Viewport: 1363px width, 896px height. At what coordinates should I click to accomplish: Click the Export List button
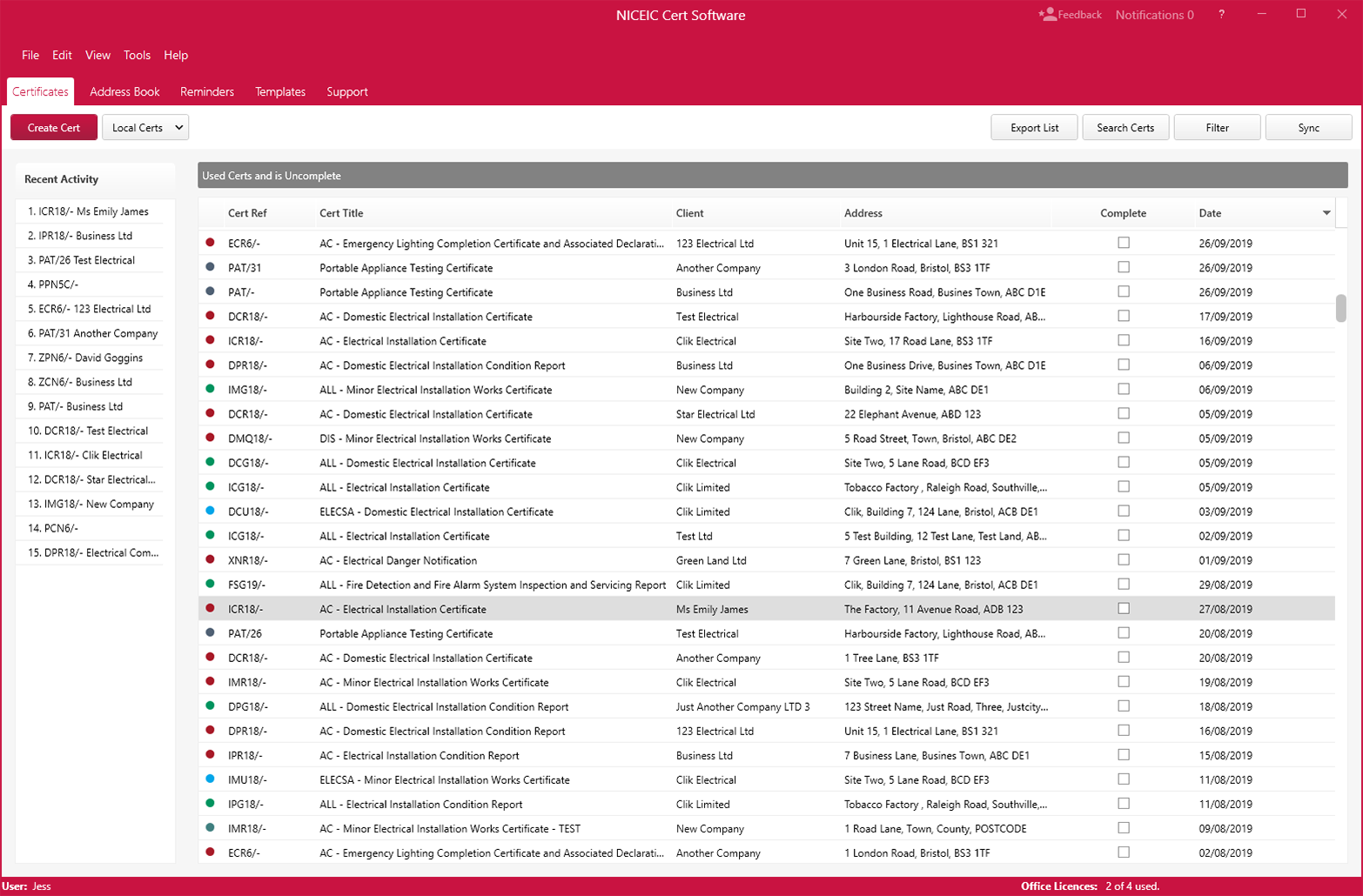(x=1034, y=128)
